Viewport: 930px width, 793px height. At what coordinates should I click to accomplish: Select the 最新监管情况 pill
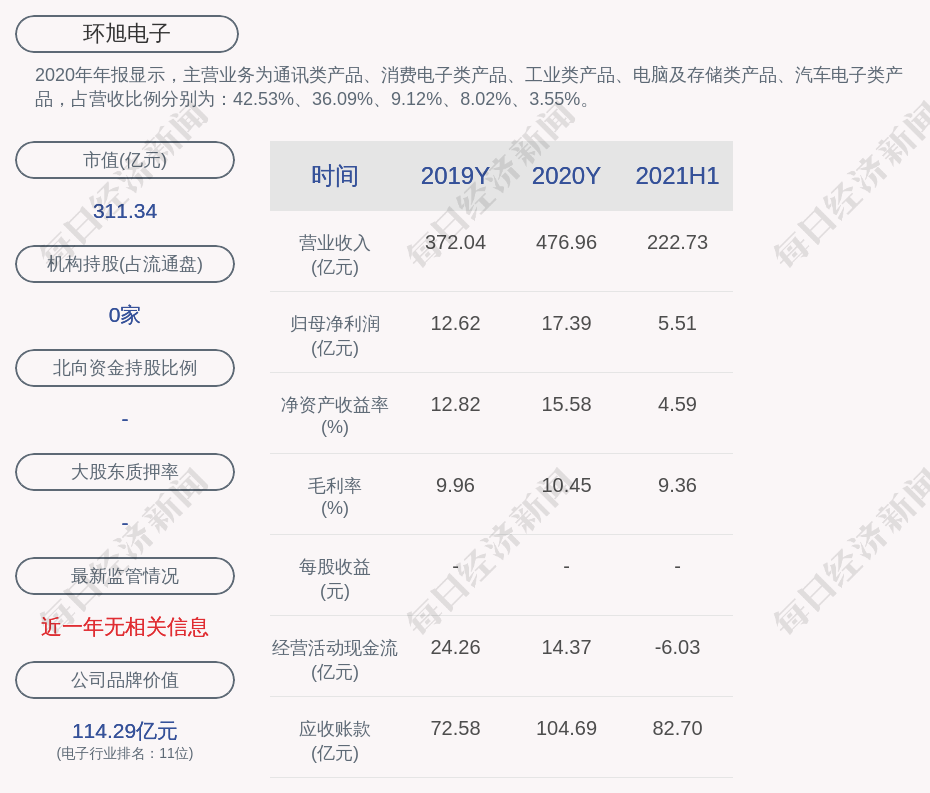(x=125, y=576)
